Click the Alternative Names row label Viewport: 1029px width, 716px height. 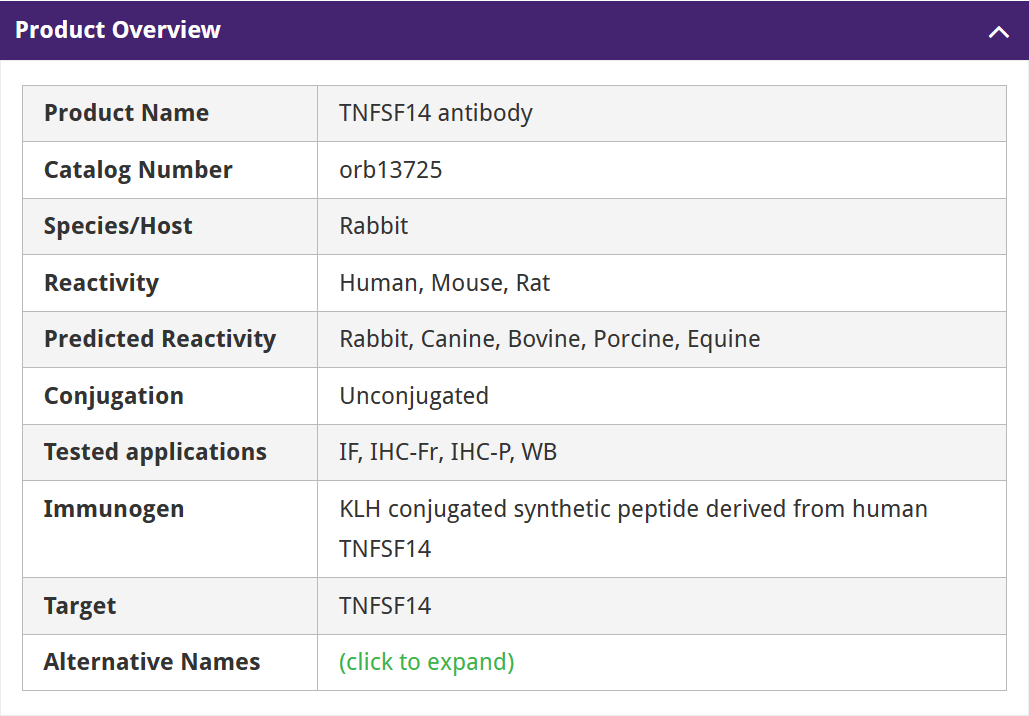[152, 662]
